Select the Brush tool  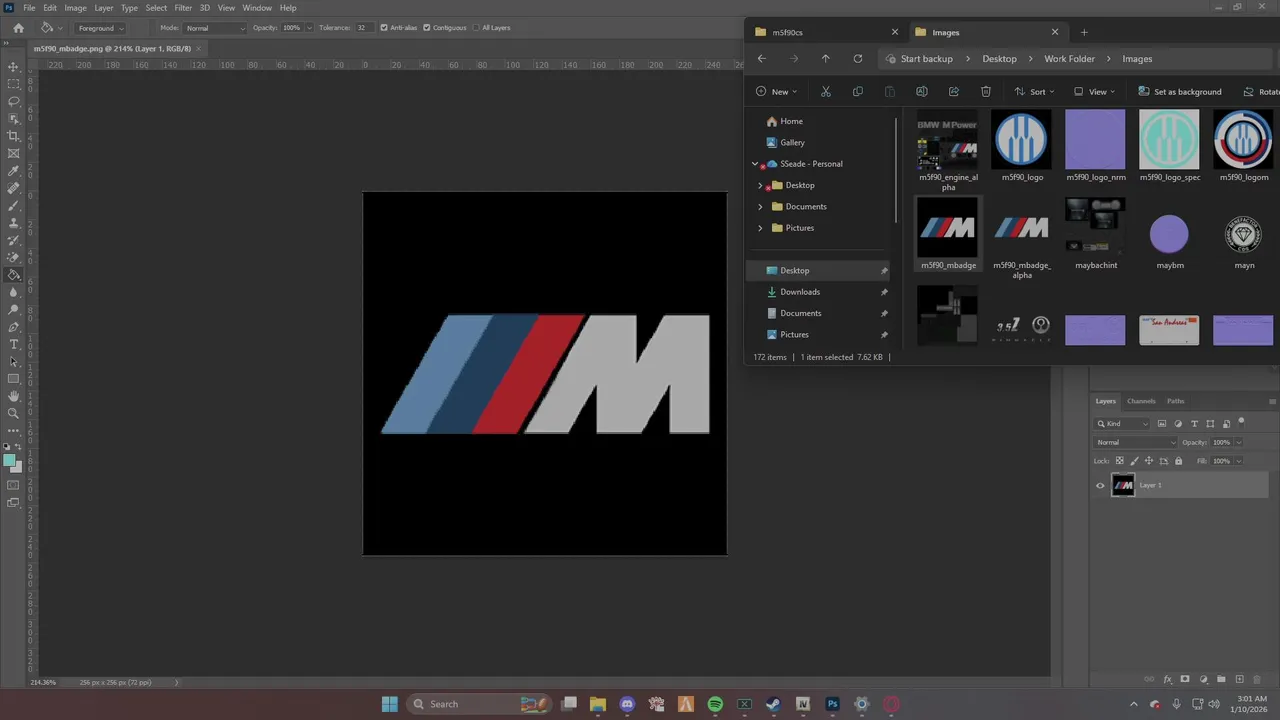pos(13,206)
